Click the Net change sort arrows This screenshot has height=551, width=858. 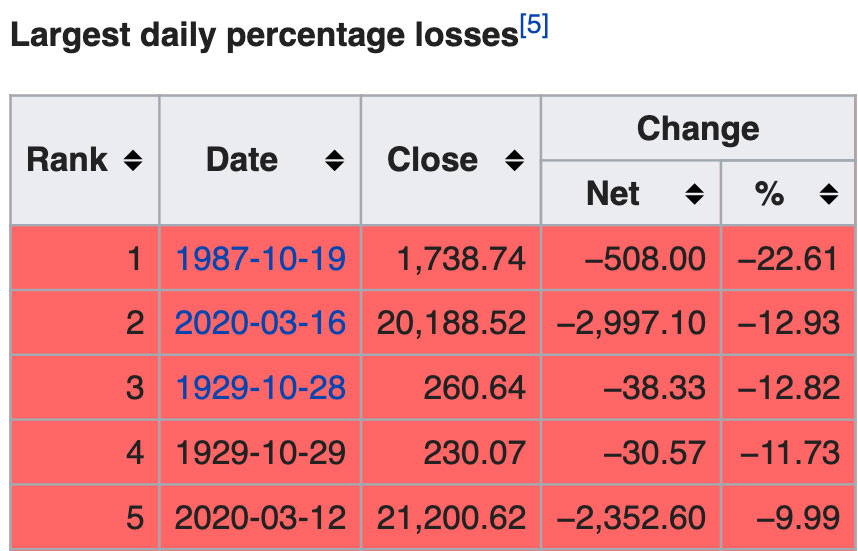[694, 194]
